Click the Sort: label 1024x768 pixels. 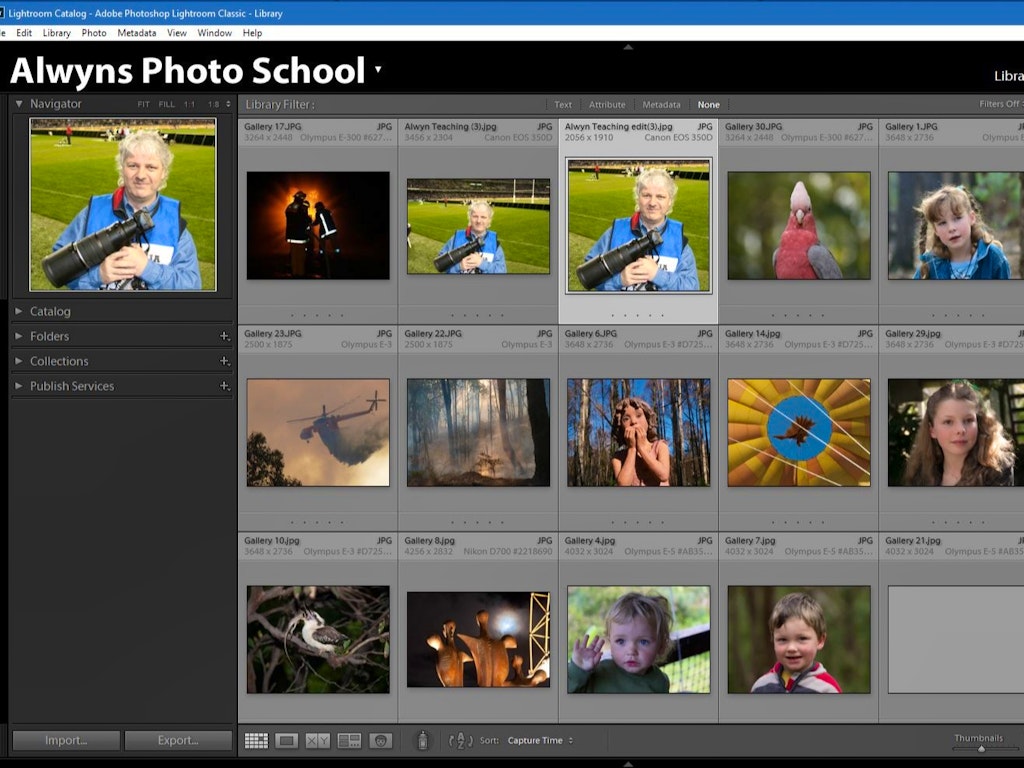point(489,741)
